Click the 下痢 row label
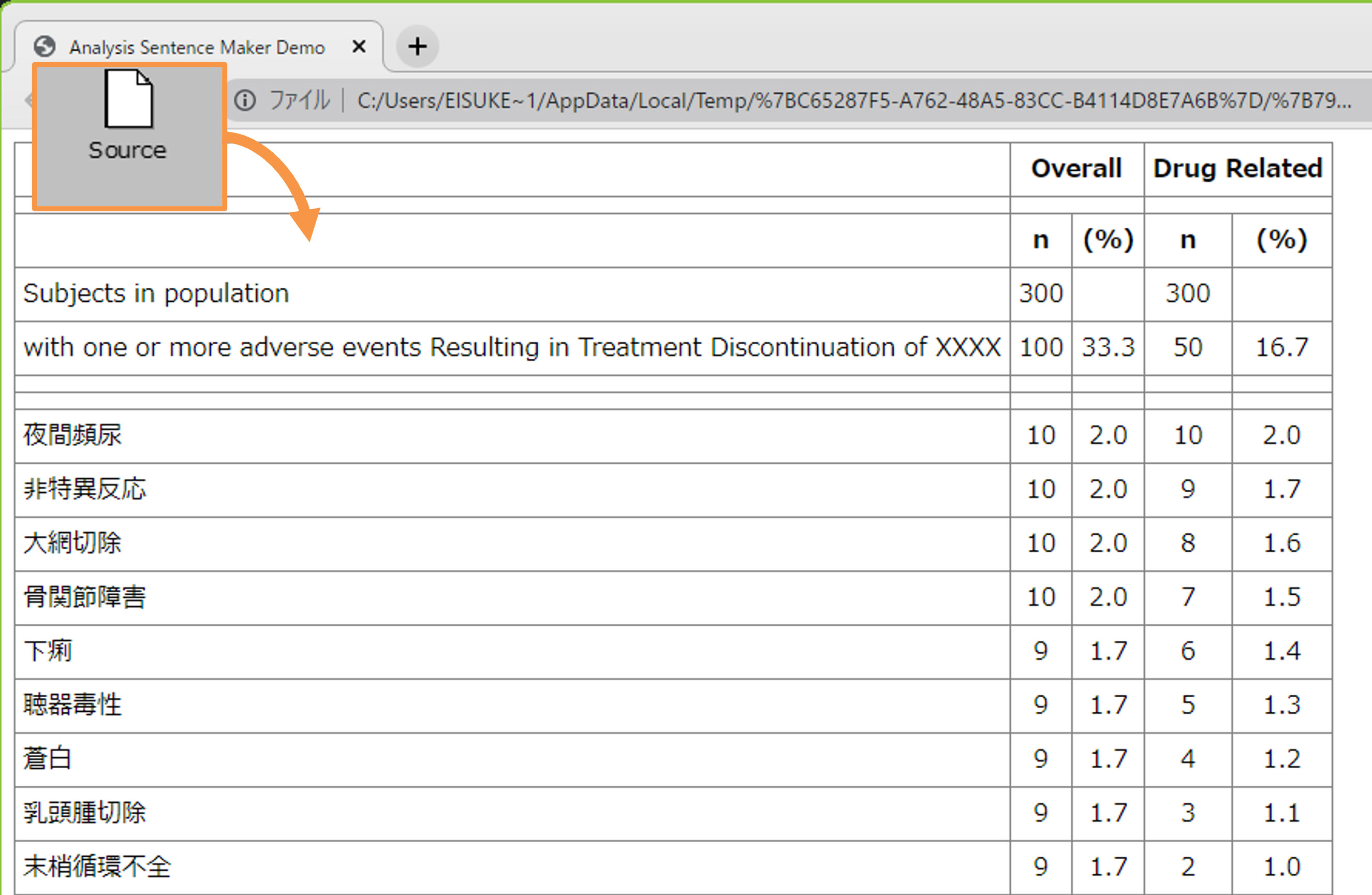This screenshot has width=1372, height=895. [48, 651]
